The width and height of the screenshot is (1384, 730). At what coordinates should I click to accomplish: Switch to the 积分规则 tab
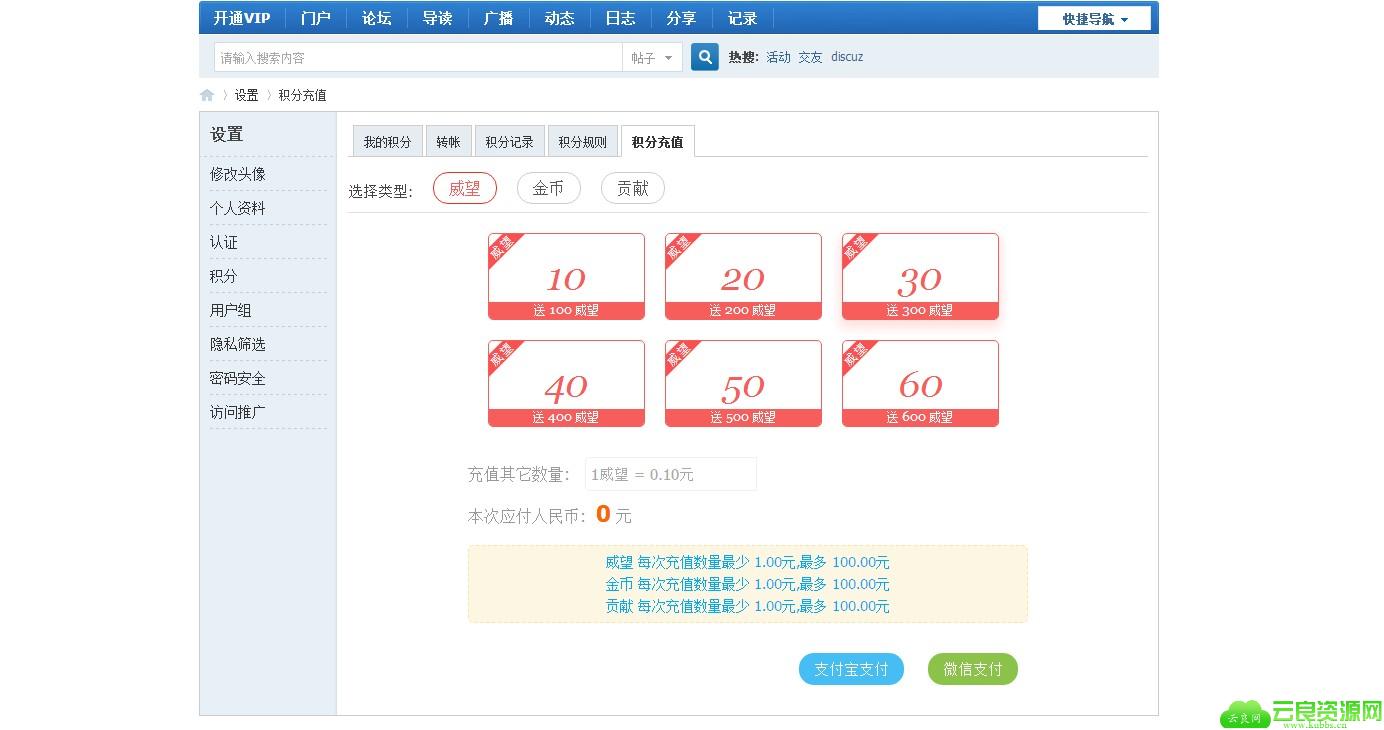pyautogui.click(x=582, y=142)
